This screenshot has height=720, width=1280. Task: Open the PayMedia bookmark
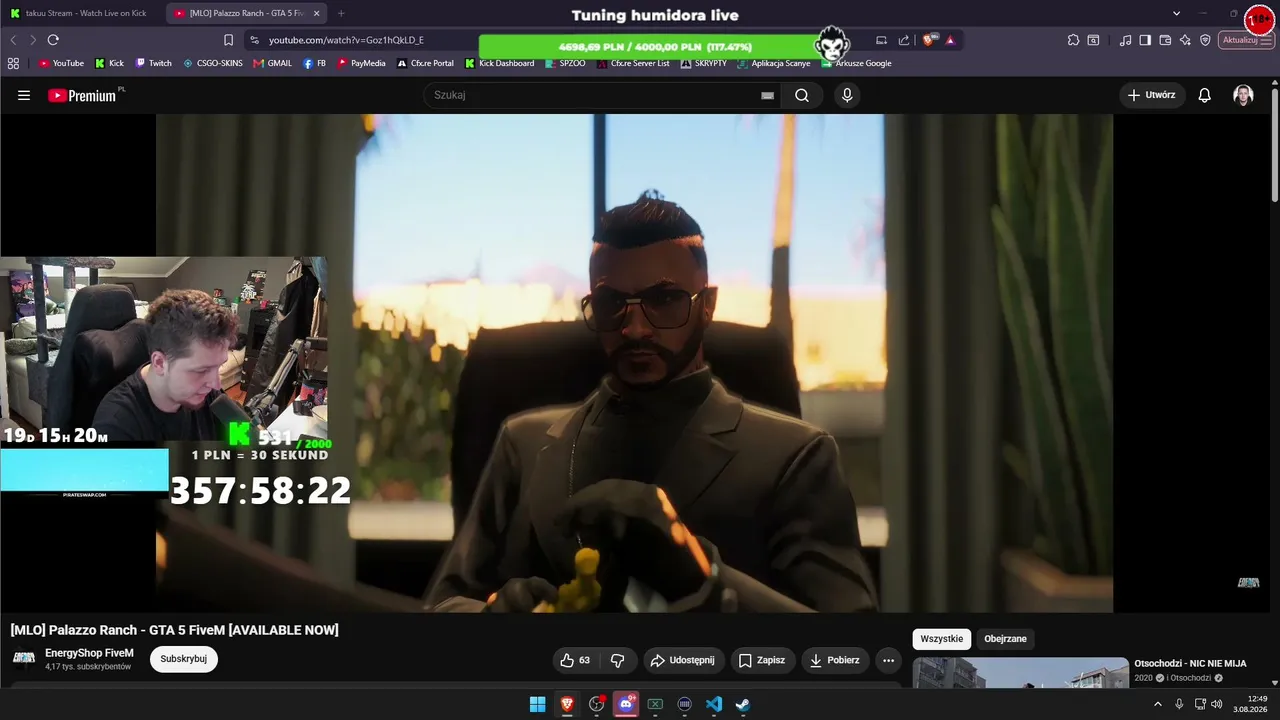coord(361,63)
